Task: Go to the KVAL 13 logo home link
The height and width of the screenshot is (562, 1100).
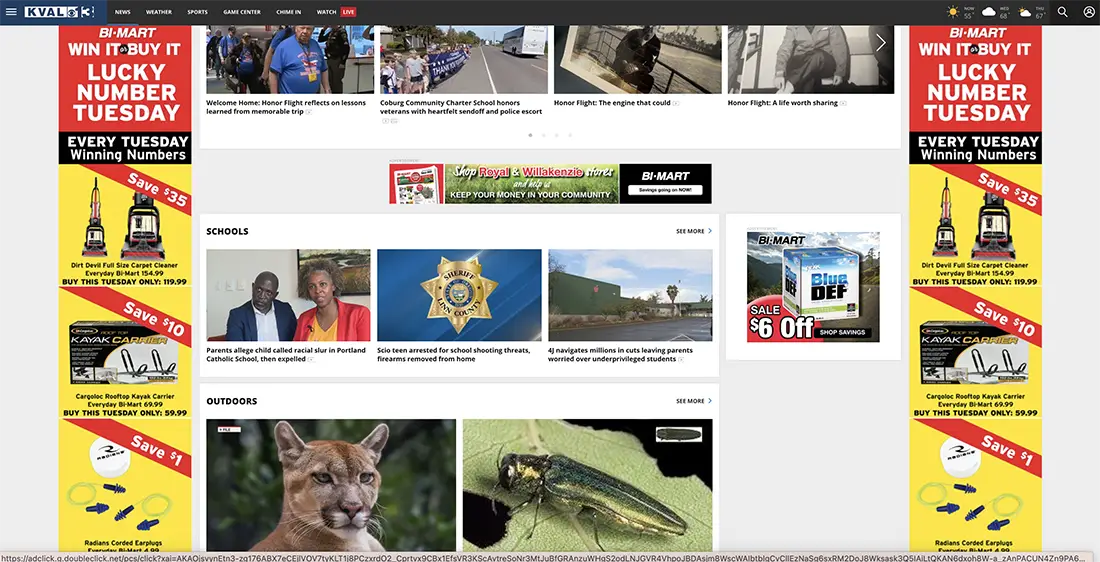Action: pyautogui.click(x=59, y=12)
